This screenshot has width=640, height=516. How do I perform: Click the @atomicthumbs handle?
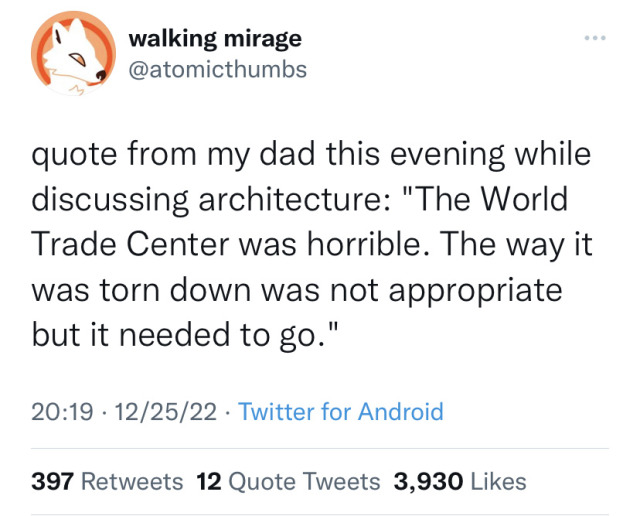click(x=218, y=69)
